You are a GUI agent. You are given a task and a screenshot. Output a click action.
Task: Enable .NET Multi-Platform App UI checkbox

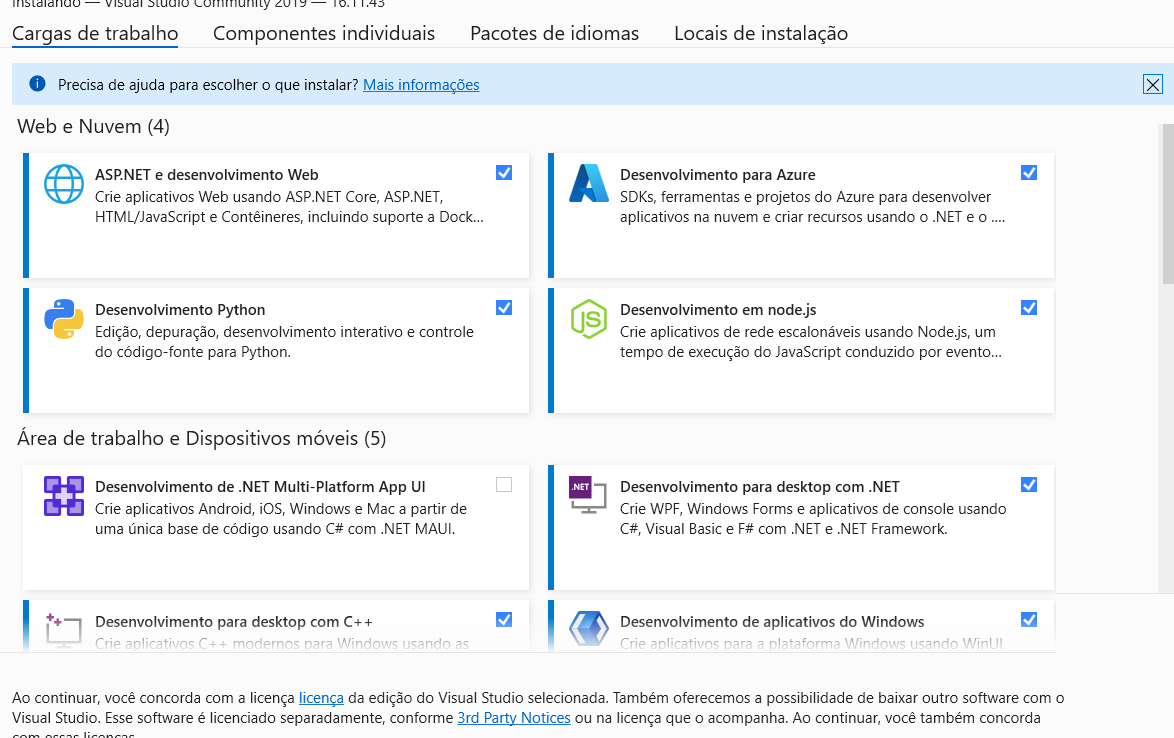pos(504,485)
